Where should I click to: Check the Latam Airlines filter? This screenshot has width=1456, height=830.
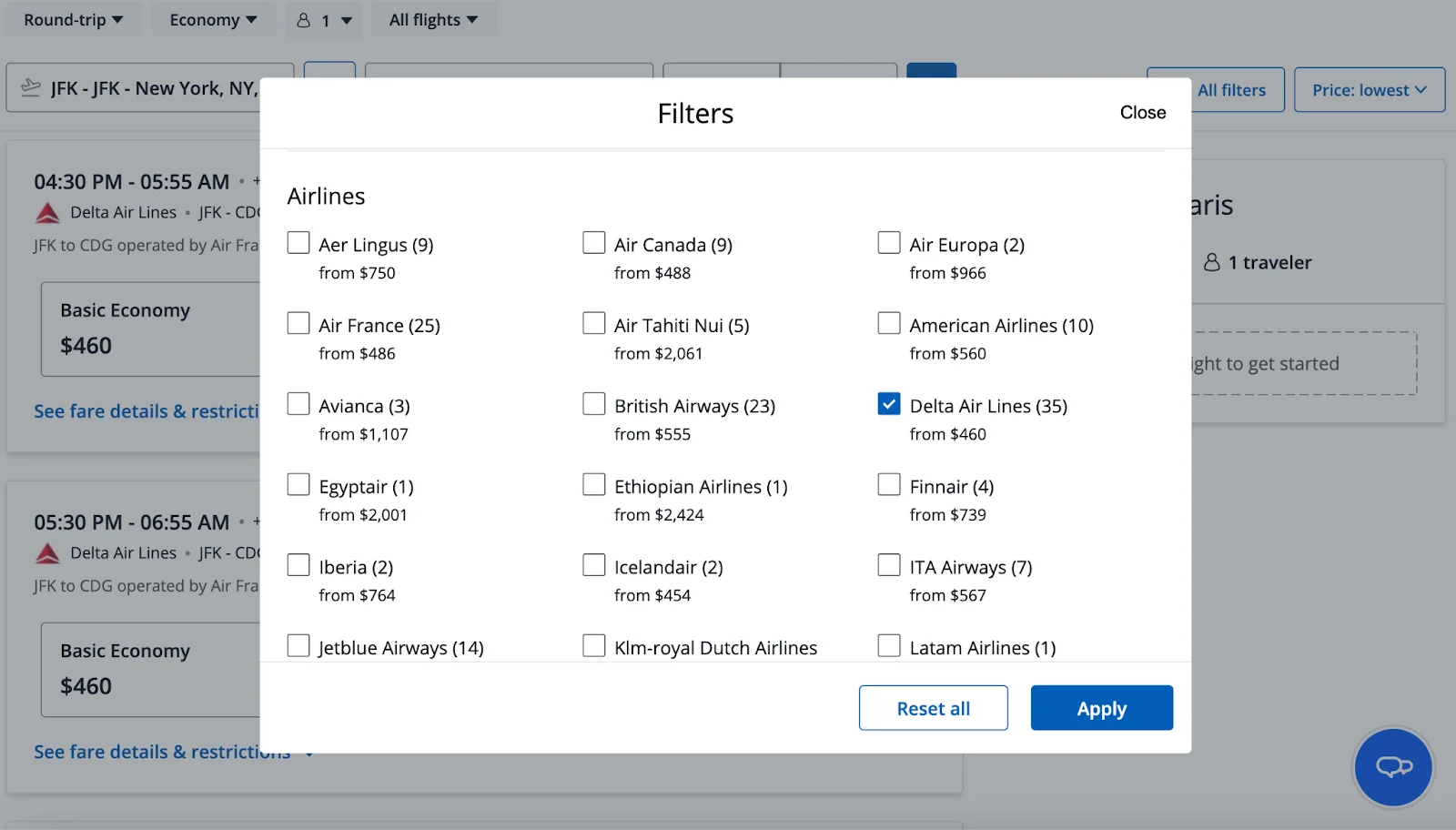point(889,645)
